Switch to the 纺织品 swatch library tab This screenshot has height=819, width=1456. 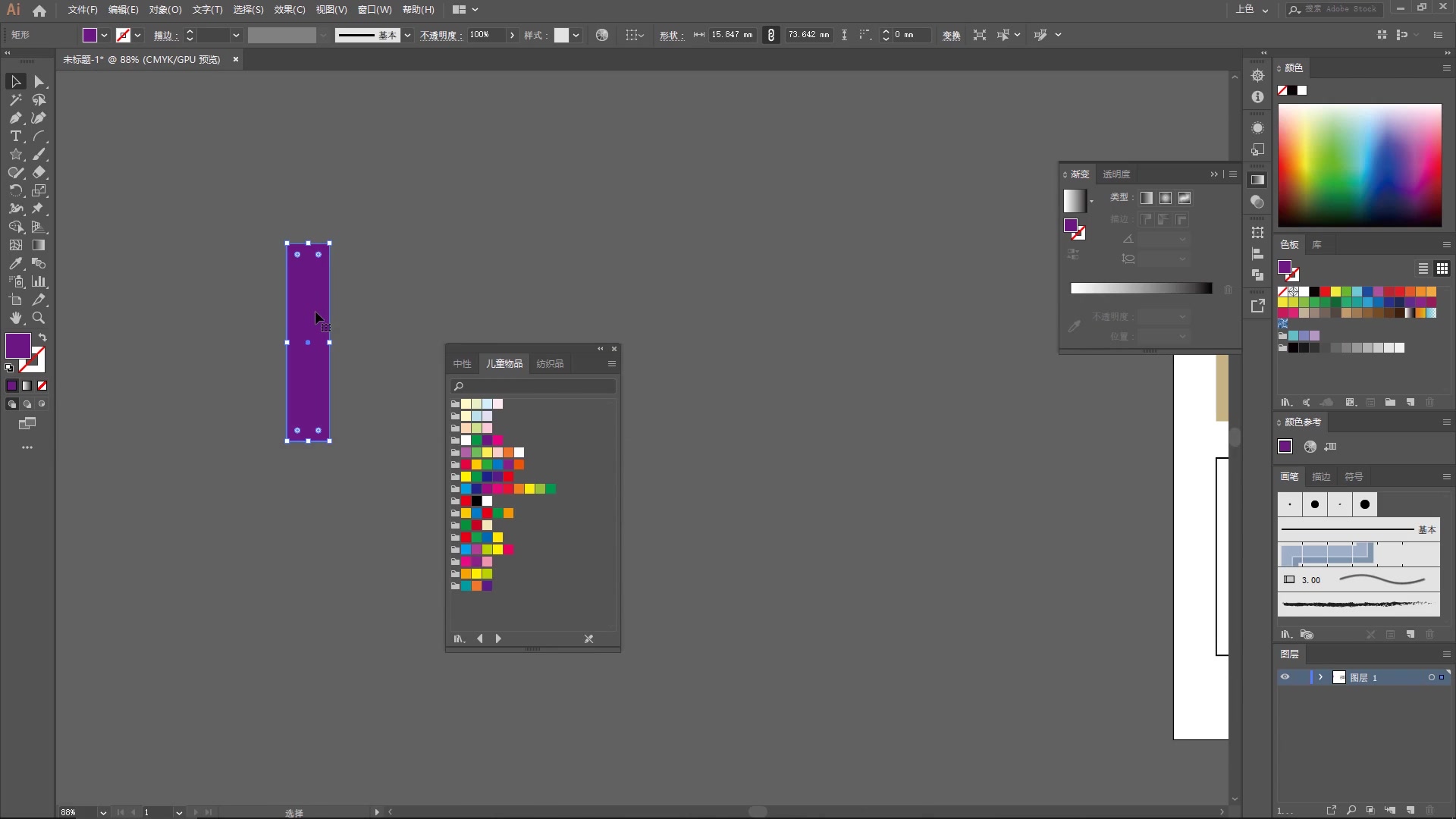[550, 364]
